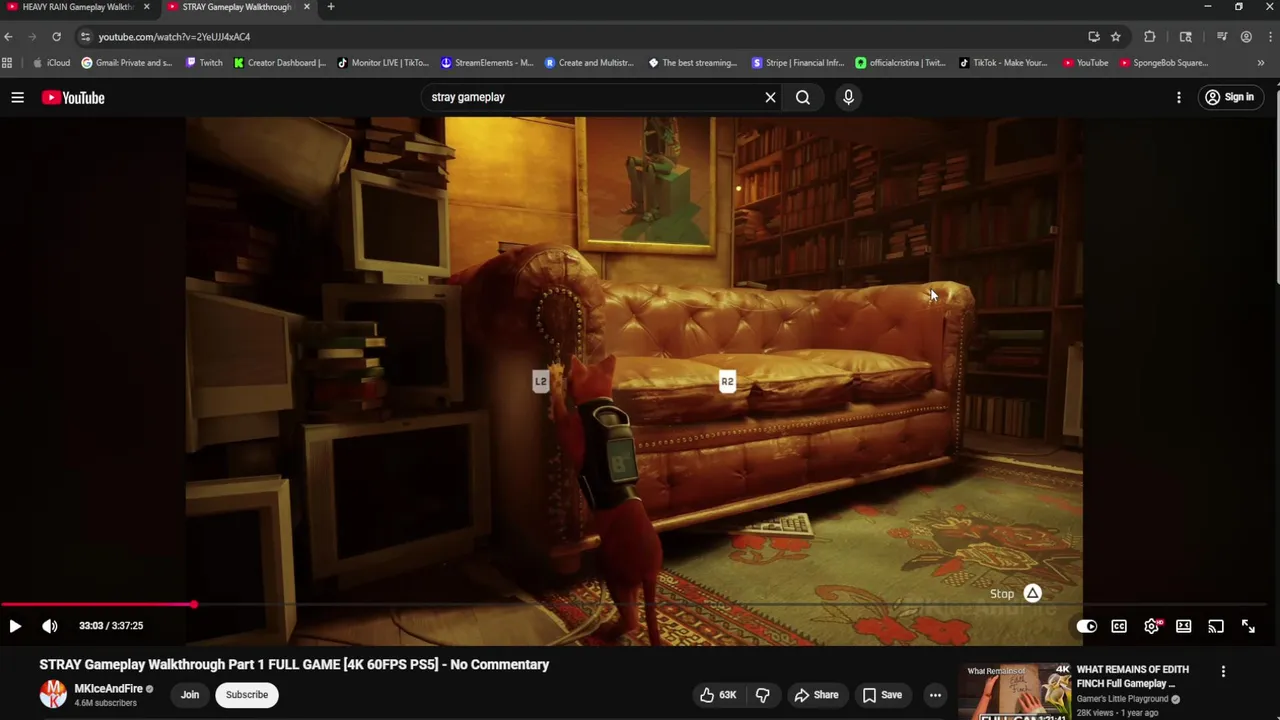The height and width of the screenshot is (720, 1280).
Task: Go to YouTube home via logo
Action: click(x=73, y=97)
